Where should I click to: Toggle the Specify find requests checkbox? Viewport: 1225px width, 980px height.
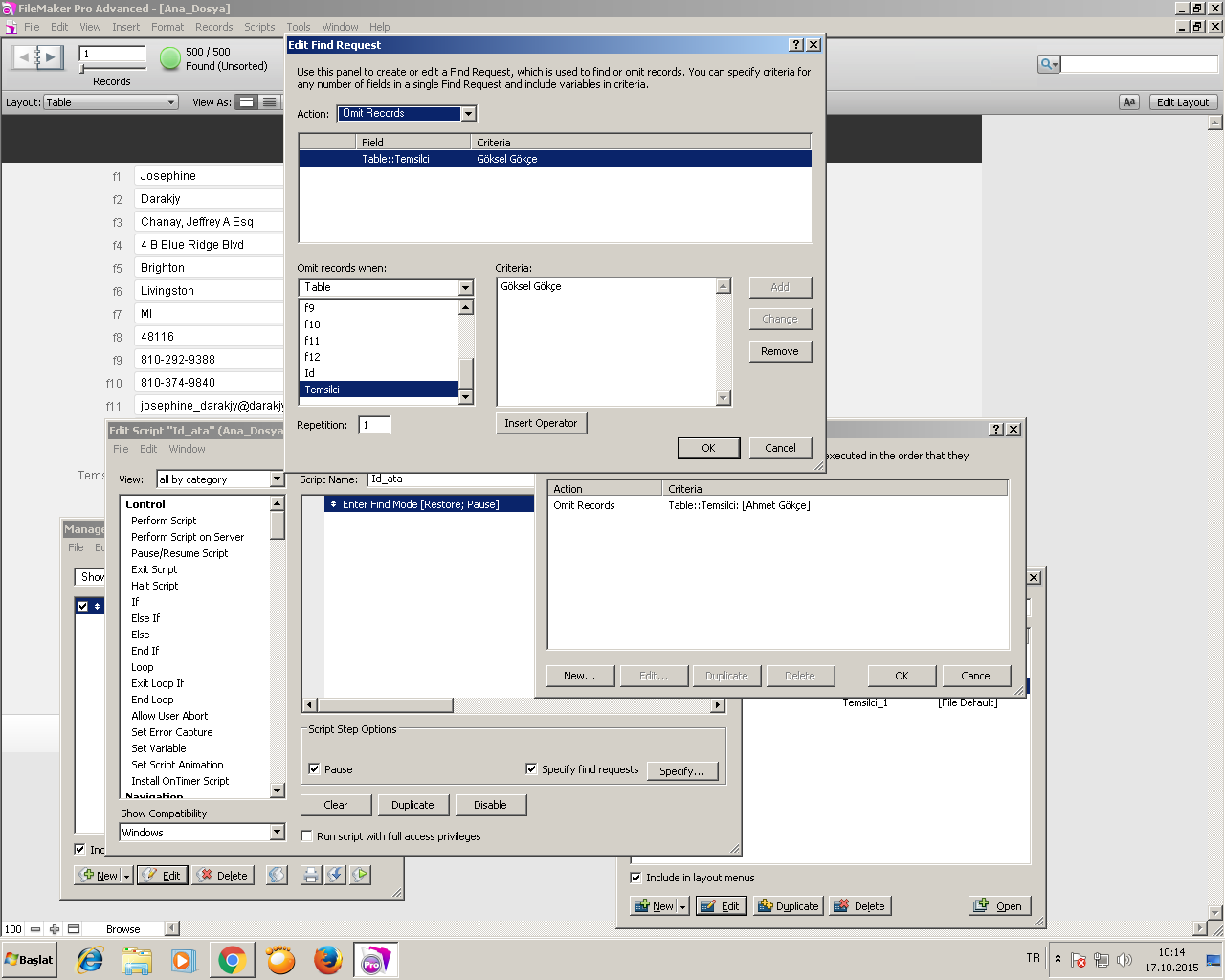pyautogui.click(x=531, y=769)
